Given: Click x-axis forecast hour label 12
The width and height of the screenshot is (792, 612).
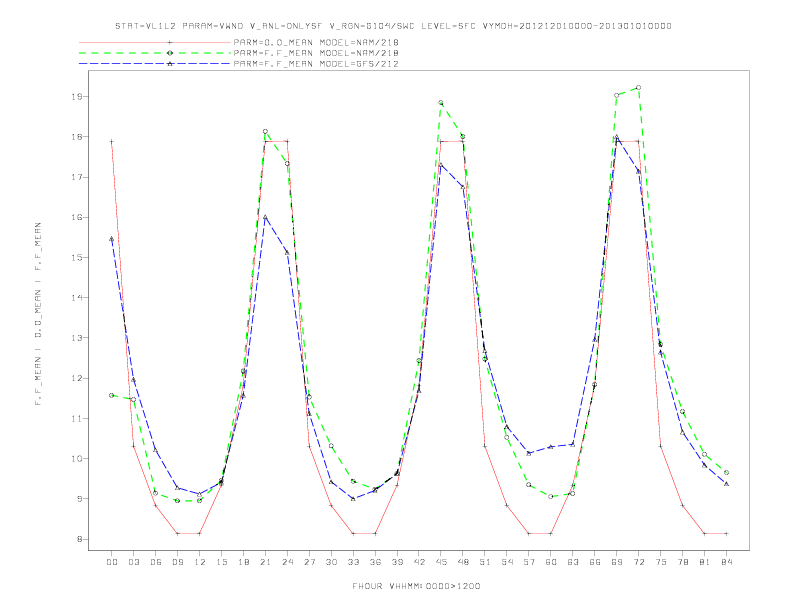Looking at the screenshot, I should click(x=200, y=562).
